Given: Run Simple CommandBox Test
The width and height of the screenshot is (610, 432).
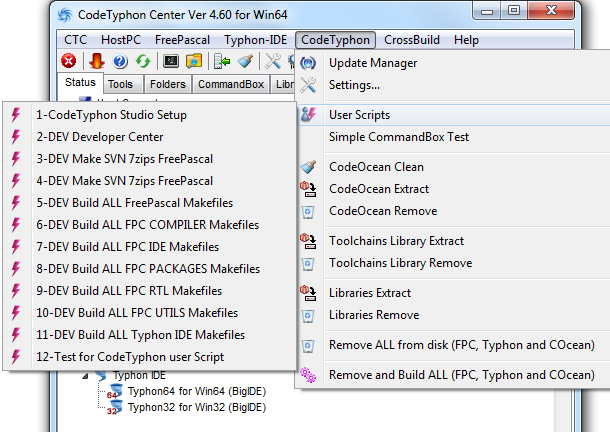Looking at the screenshot, I should pos(452,137).
